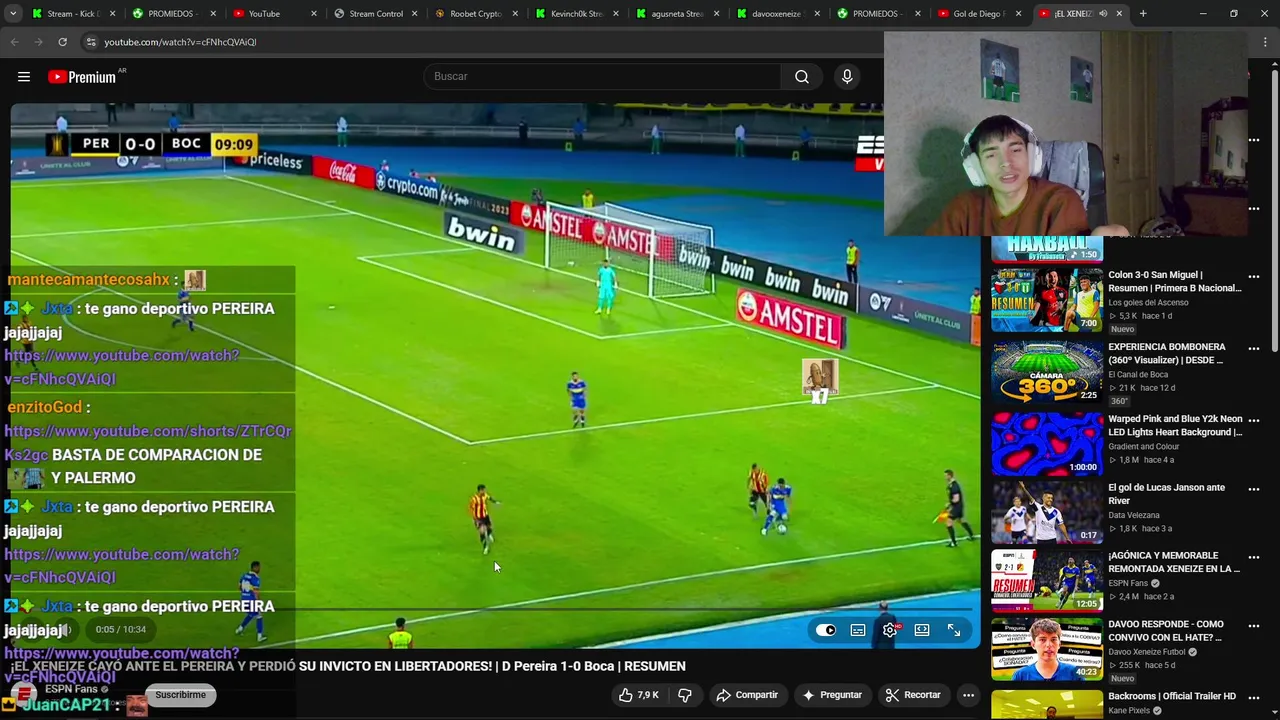1280x720 pixels.
Task: Open player settings gear icon
Action: pos(890,630)
